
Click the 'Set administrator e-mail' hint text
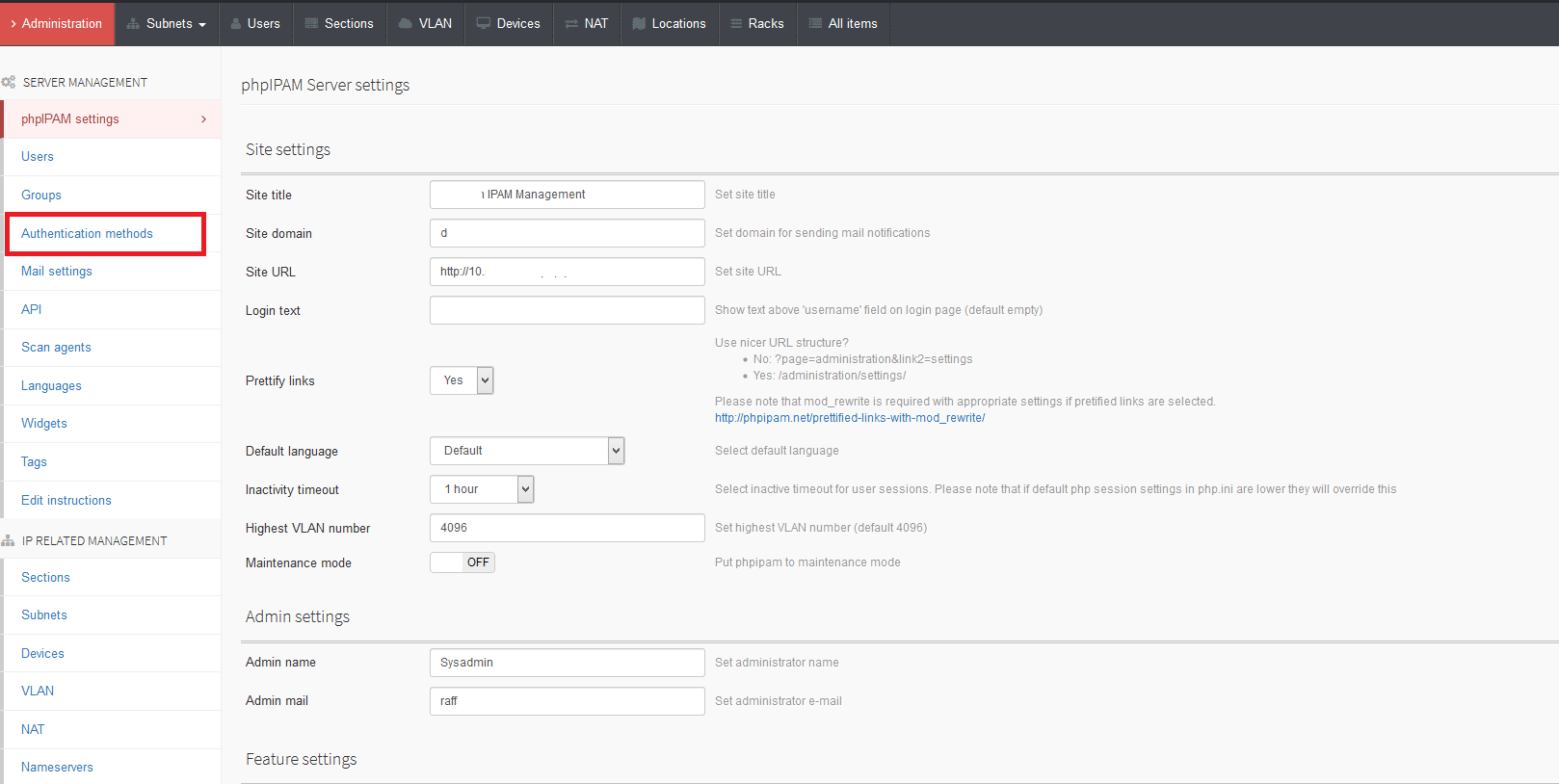(779, 701)
